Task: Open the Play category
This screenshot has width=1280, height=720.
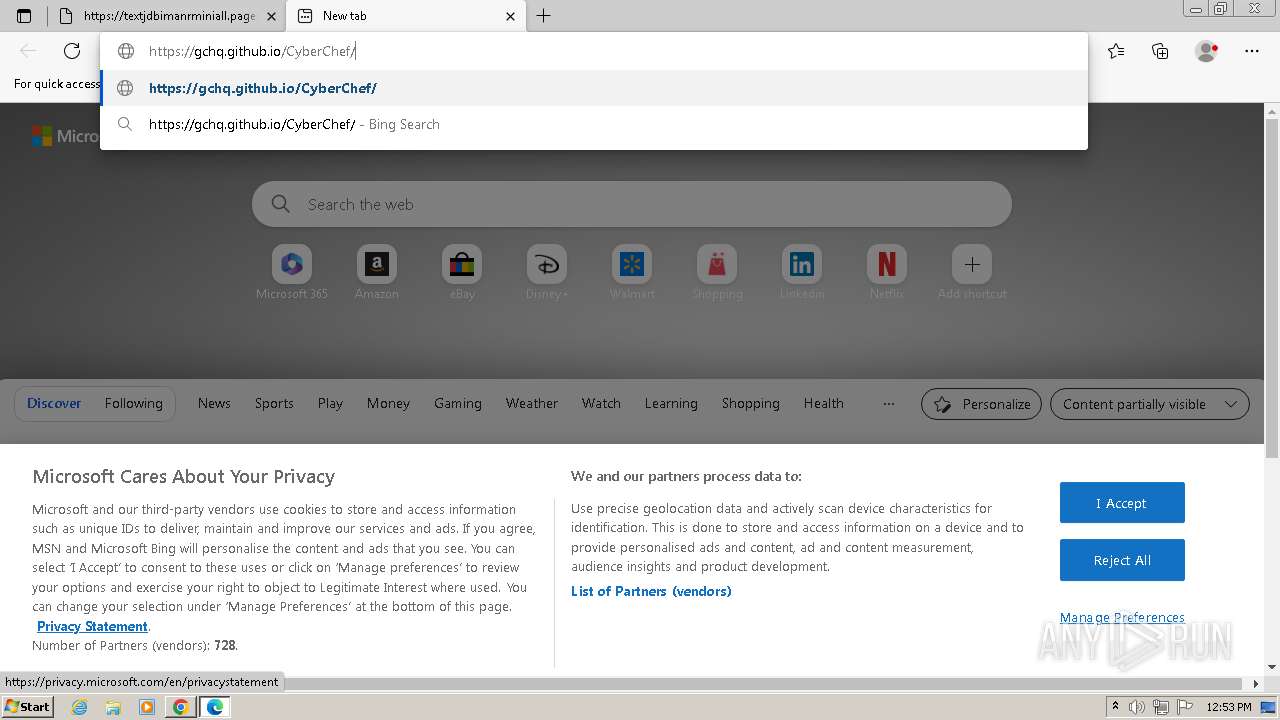Action: 330,404
